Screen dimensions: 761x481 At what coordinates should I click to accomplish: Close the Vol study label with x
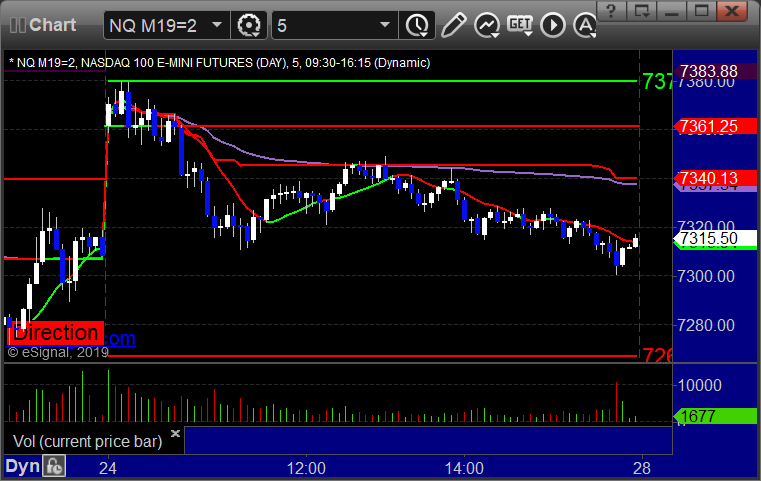(x=175, y=433)
